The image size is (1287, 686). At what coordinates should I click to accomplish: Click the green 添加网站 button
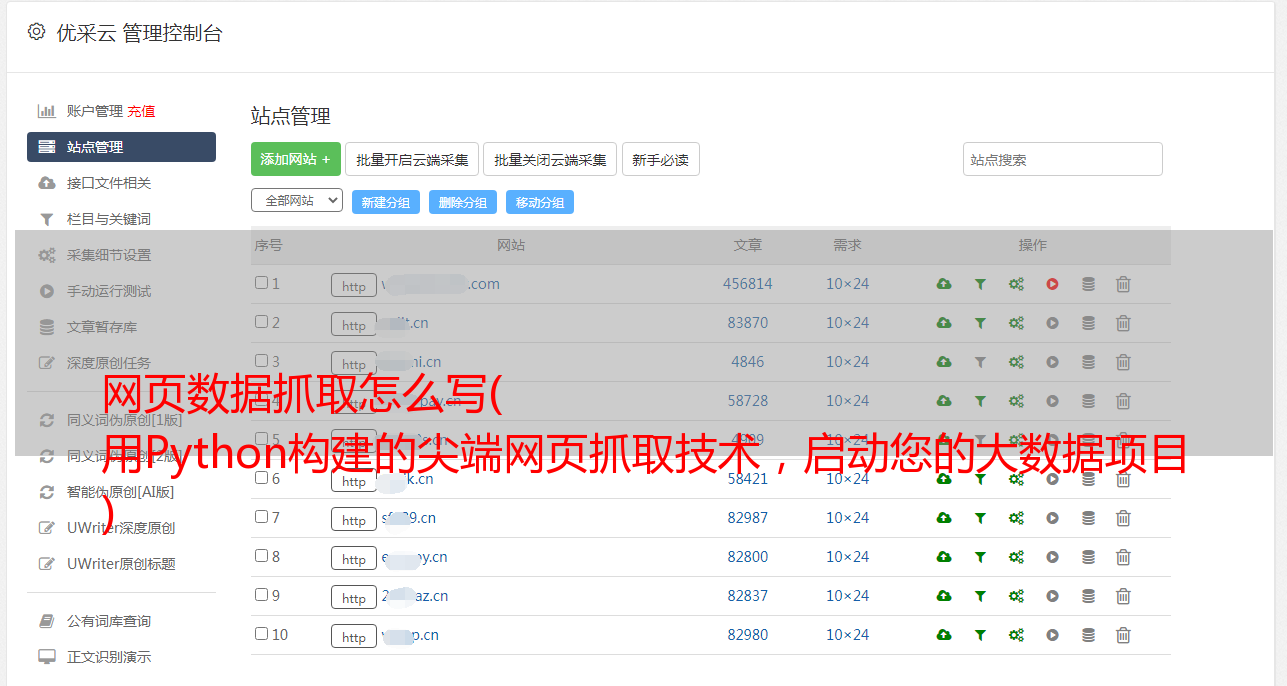295,159
